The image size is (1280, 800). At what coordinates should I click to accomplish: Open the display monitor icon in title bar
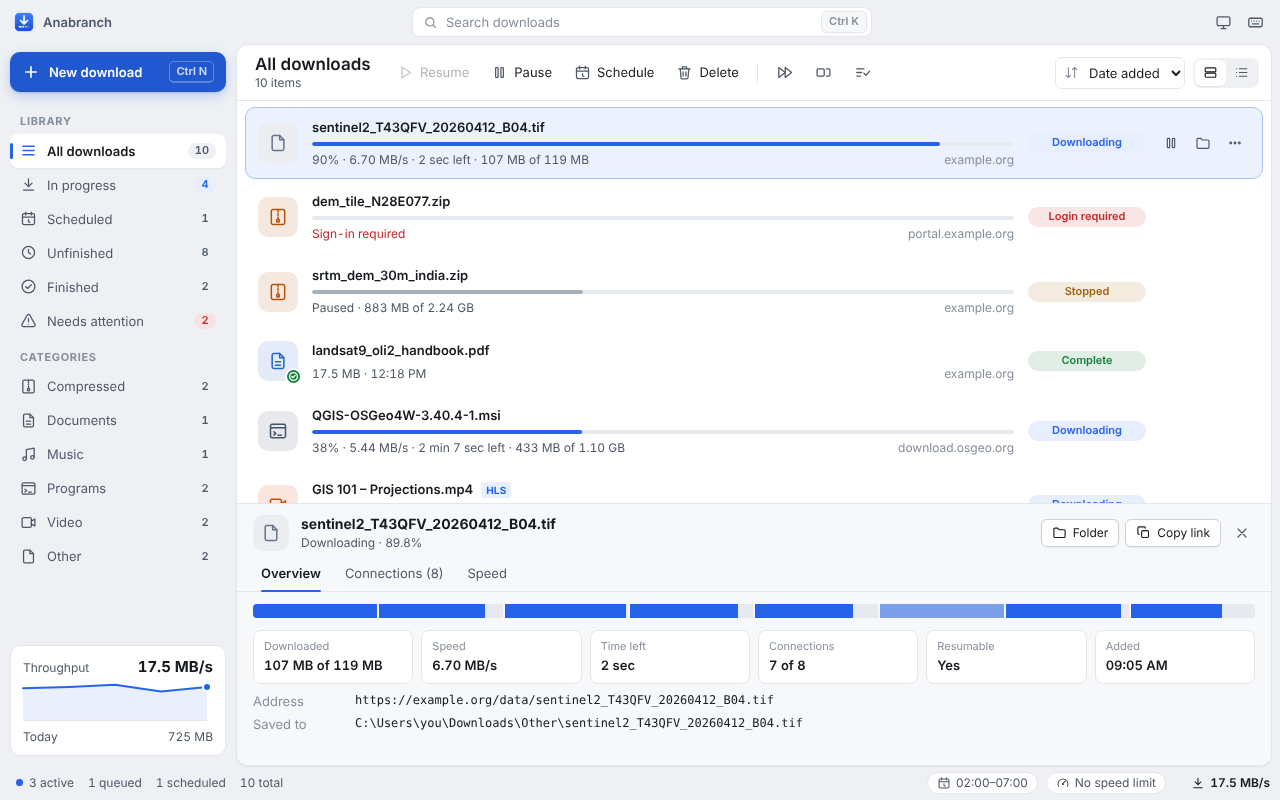[1223, 22]
